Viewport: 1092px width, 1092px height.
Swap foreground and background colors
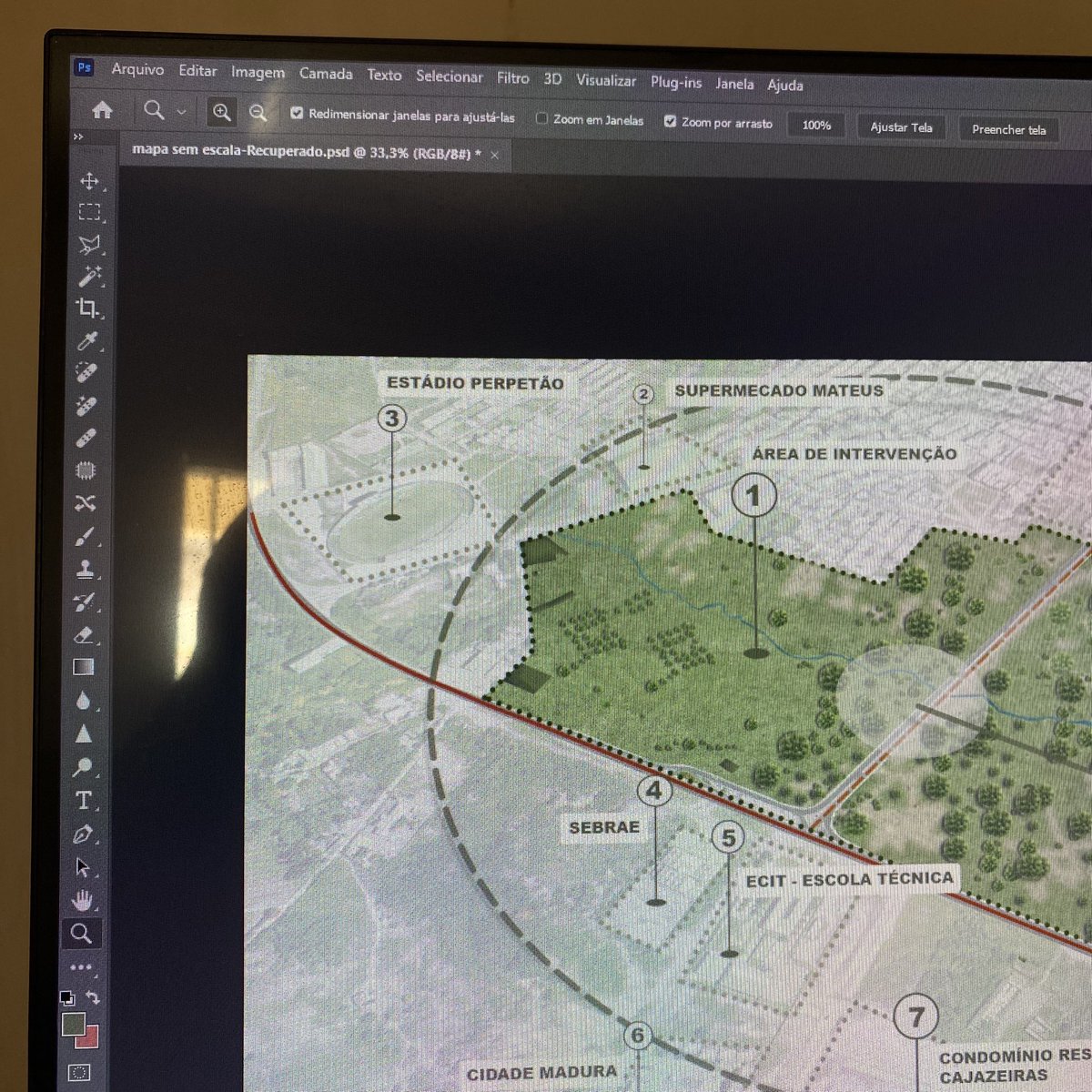pos(93,996)
